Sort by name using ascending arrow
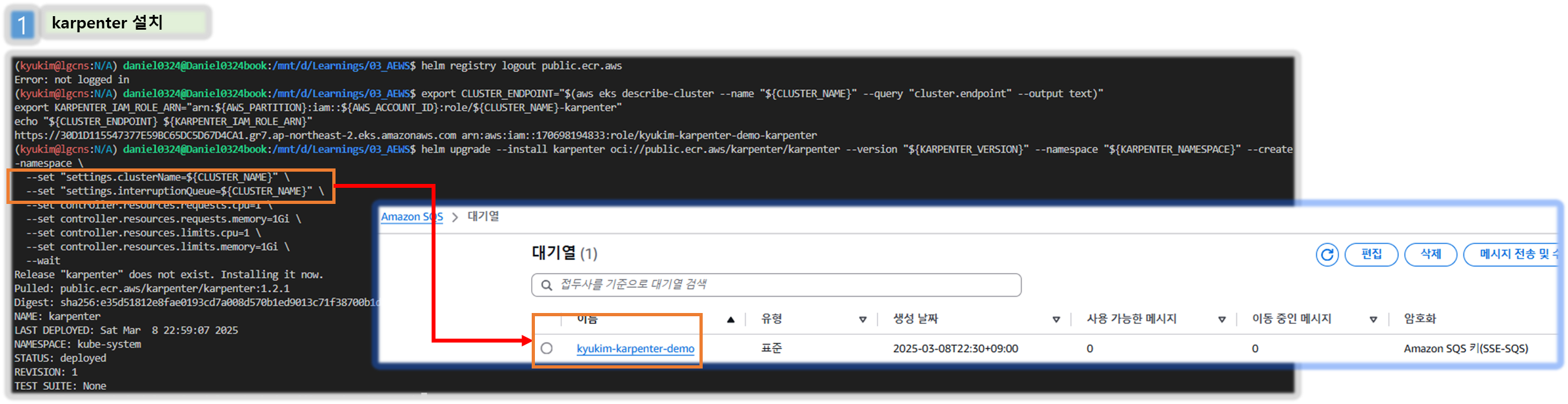 point(730,319)
